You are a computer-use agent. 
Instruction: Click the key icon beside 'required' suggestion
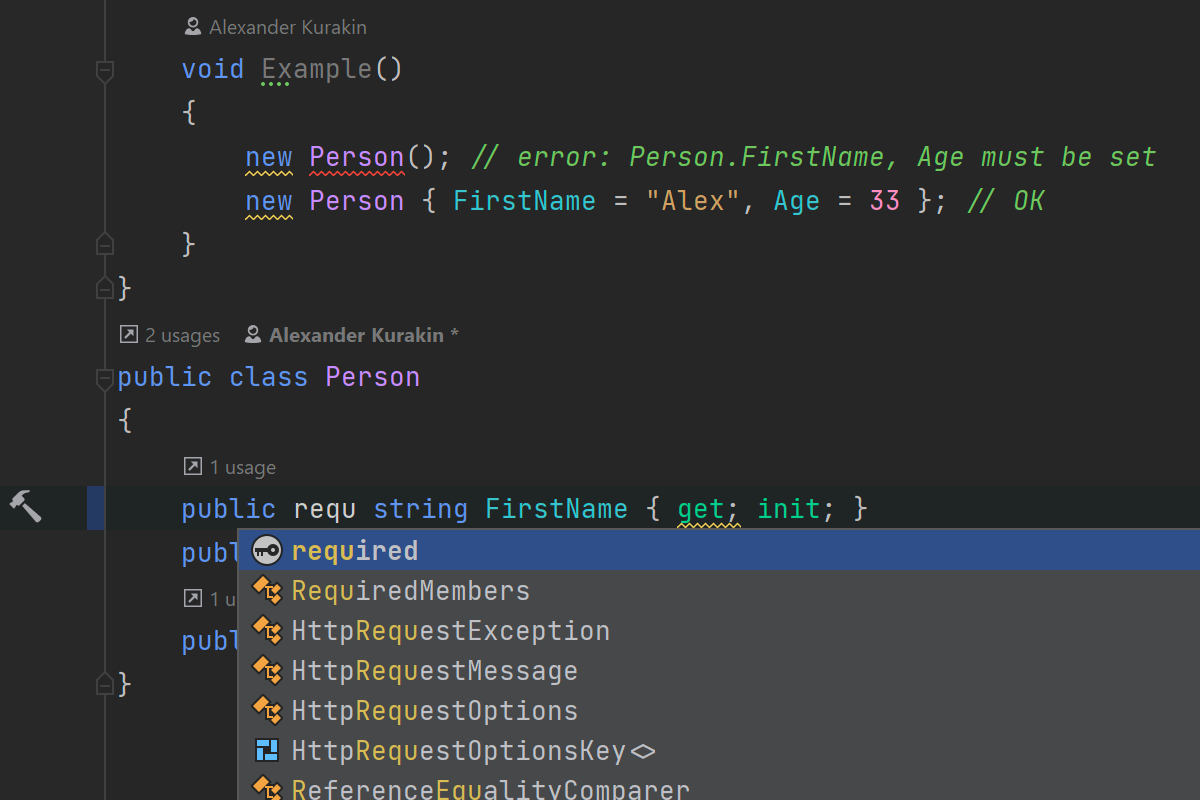click(x=267, y=550)
